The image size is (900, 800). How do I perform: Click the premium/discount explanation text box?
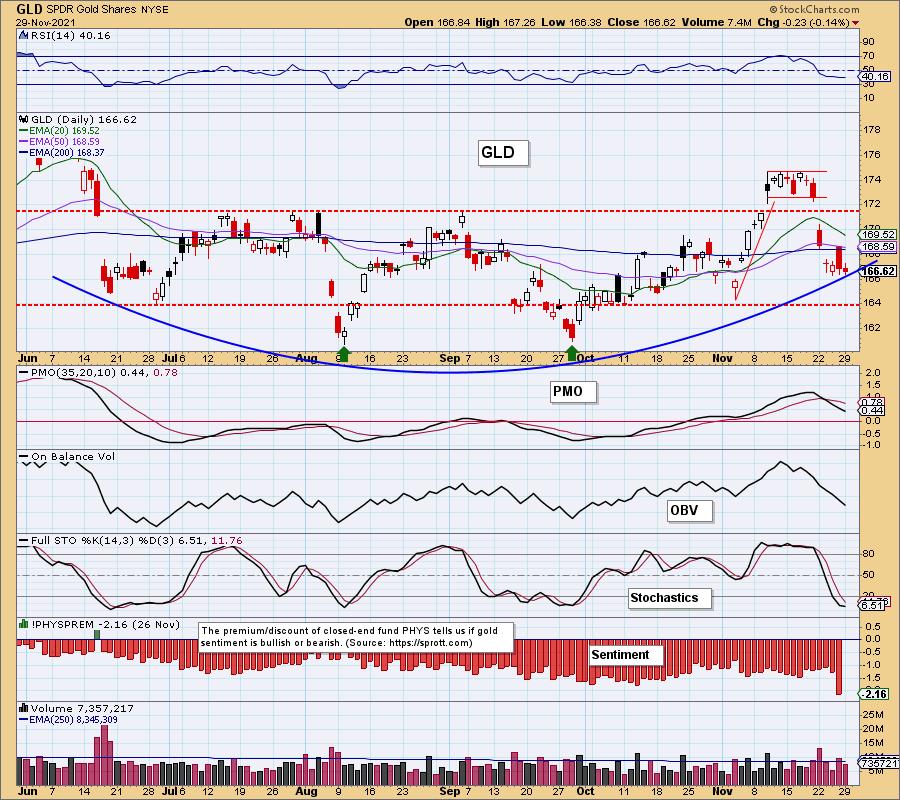[x=356, y=637]
